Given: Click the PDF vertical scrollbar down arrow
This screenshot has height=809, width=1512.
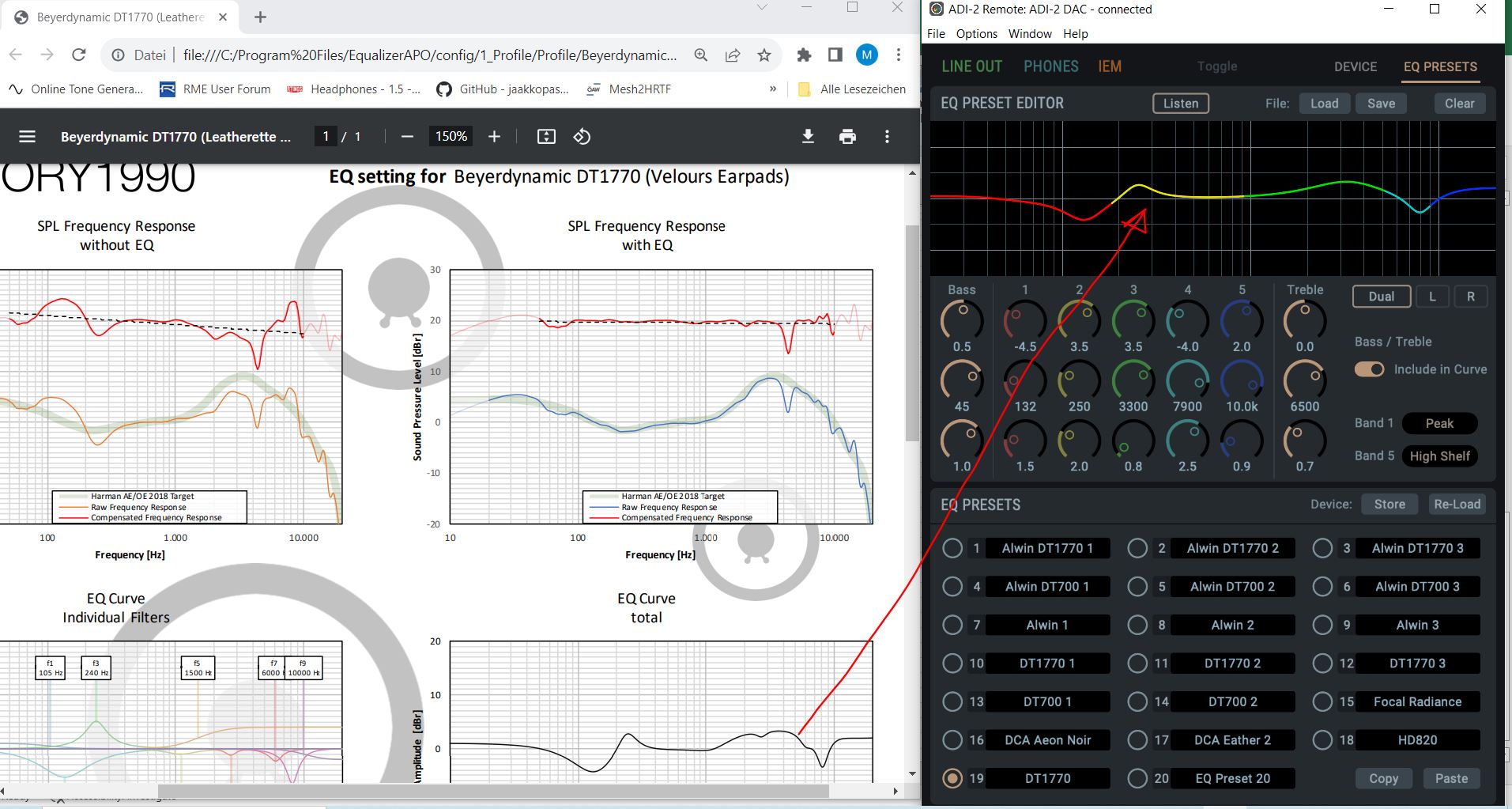Looking at the screenshot, I should pyautogui.click(x=913, y=774).
